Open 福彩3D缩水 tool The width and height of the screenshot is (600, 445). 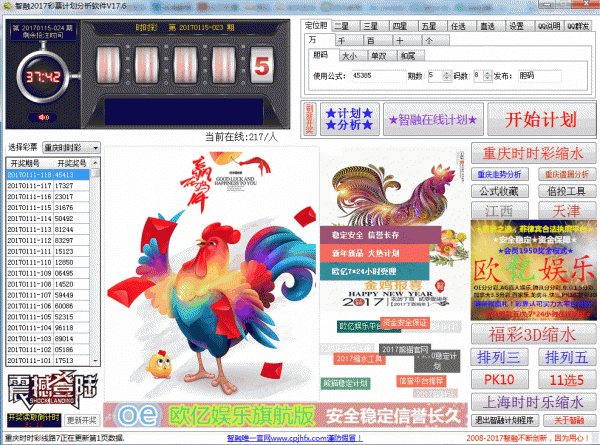coord(533,334)
